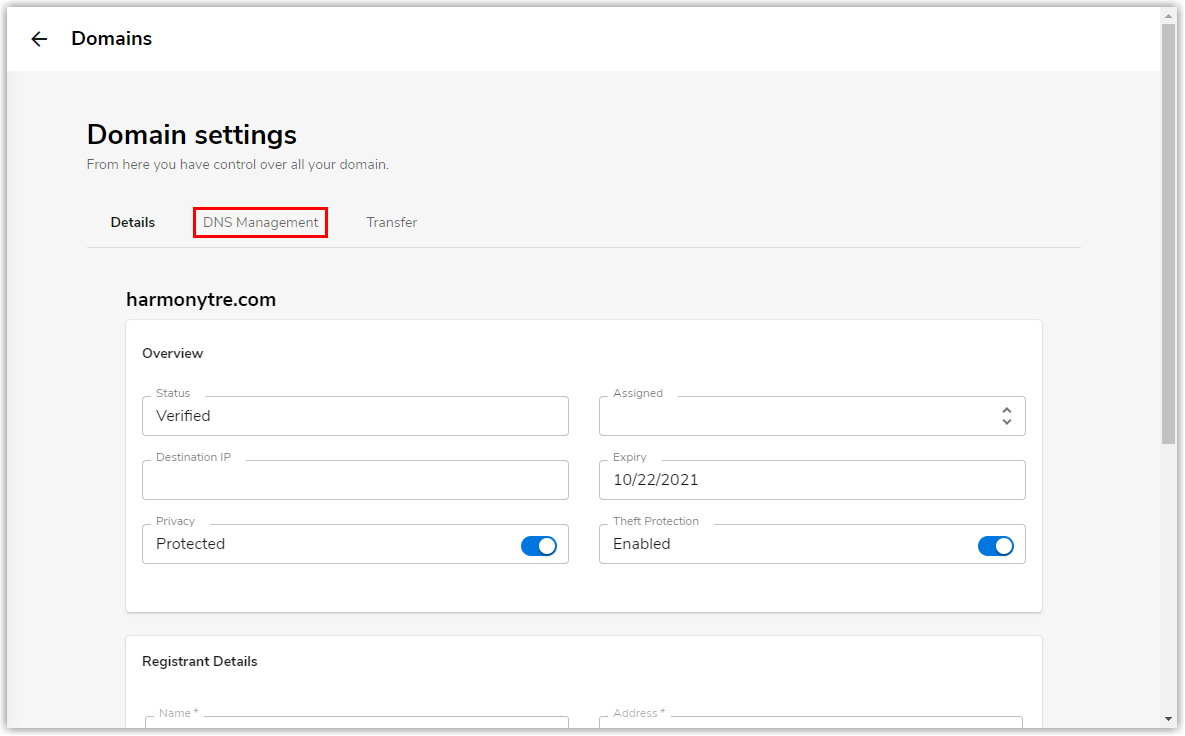Click the harmonytre.com domain heading
This screenshot has width=1185, height=736.
(x=201, y=300)
